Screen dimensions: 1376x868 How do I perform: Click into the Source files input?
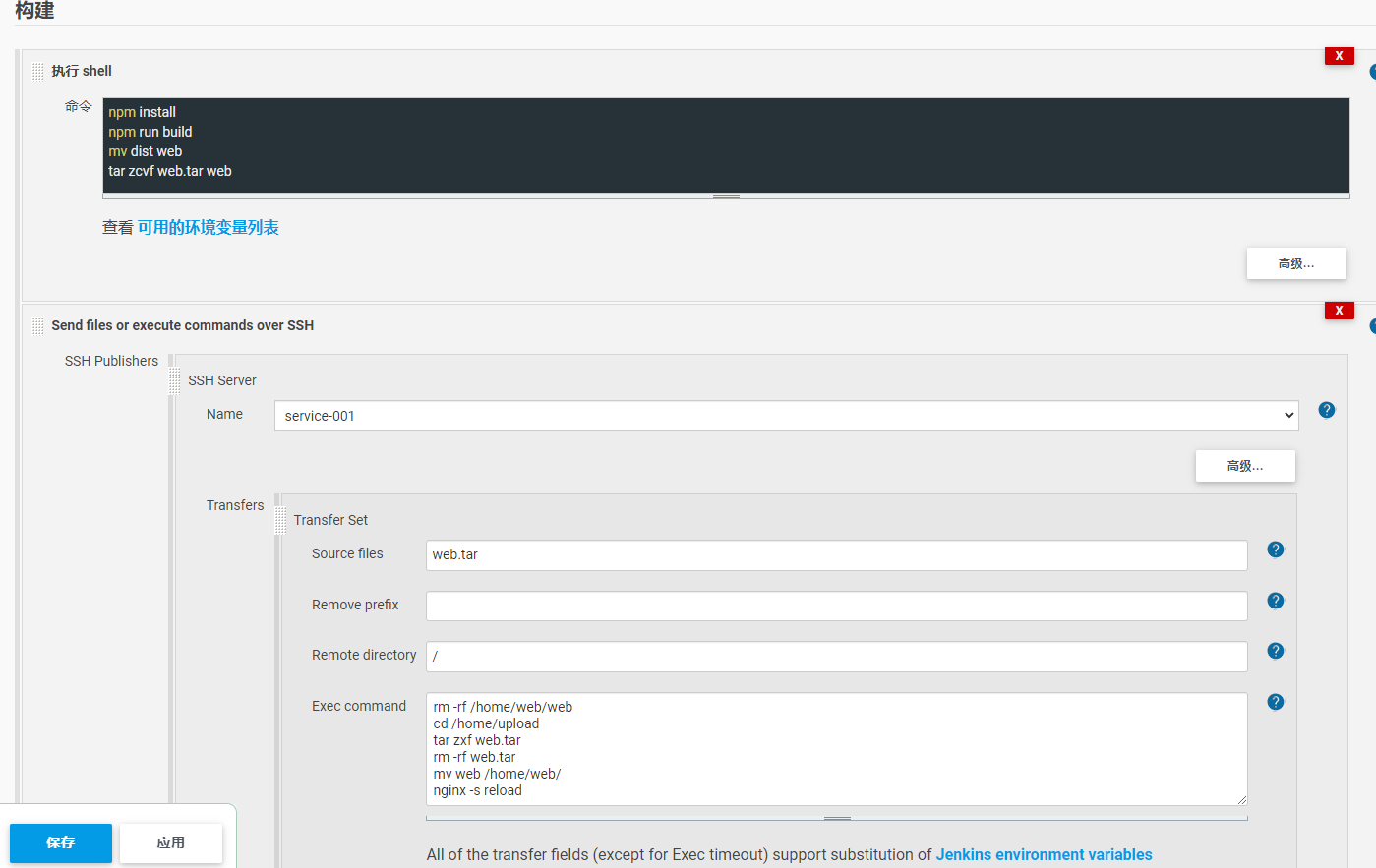click(836, 555)
